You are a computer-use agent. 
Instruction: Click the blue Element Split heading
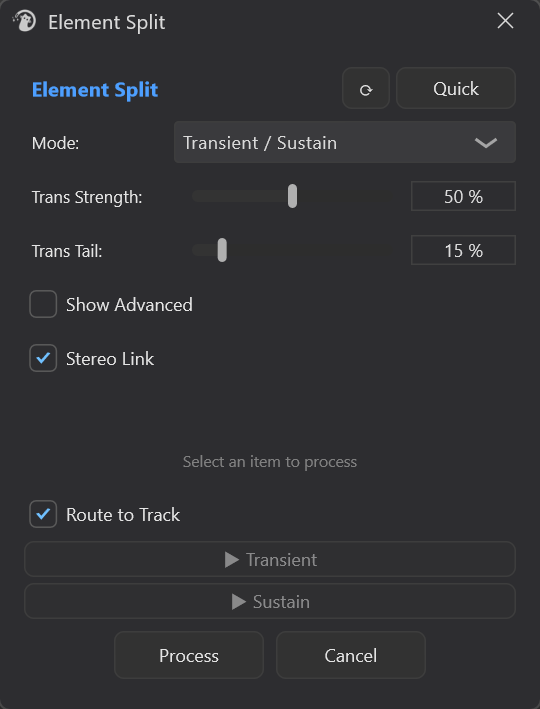click(95, 90)
